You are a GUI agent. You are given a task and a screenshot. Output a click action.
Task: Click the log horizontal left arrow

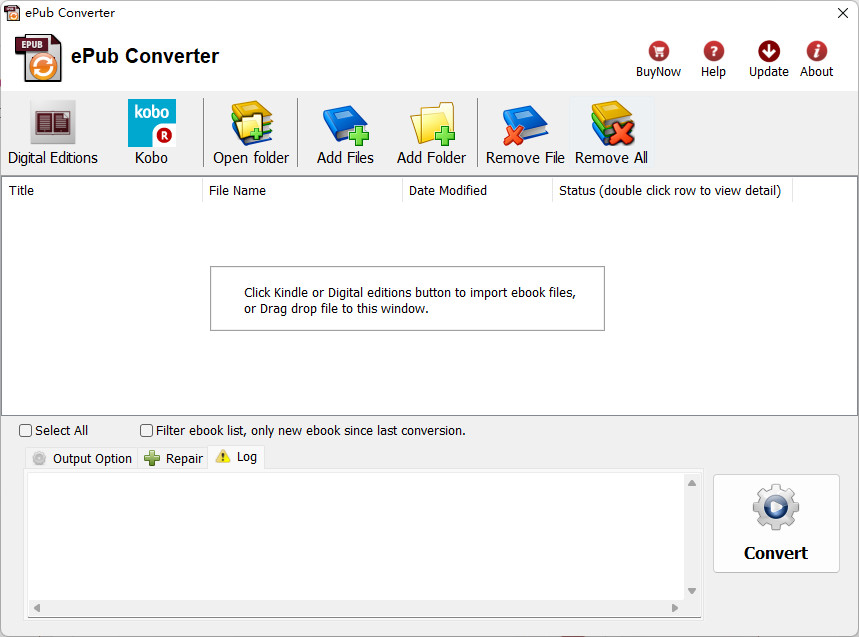37,608
